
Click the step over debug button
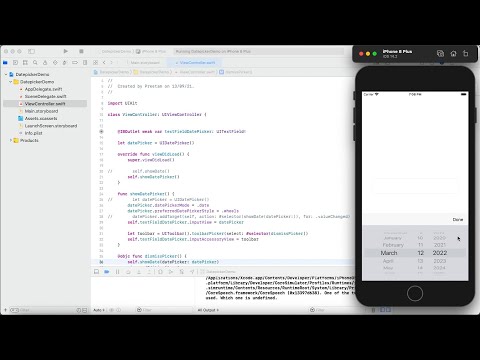[128, 272]
